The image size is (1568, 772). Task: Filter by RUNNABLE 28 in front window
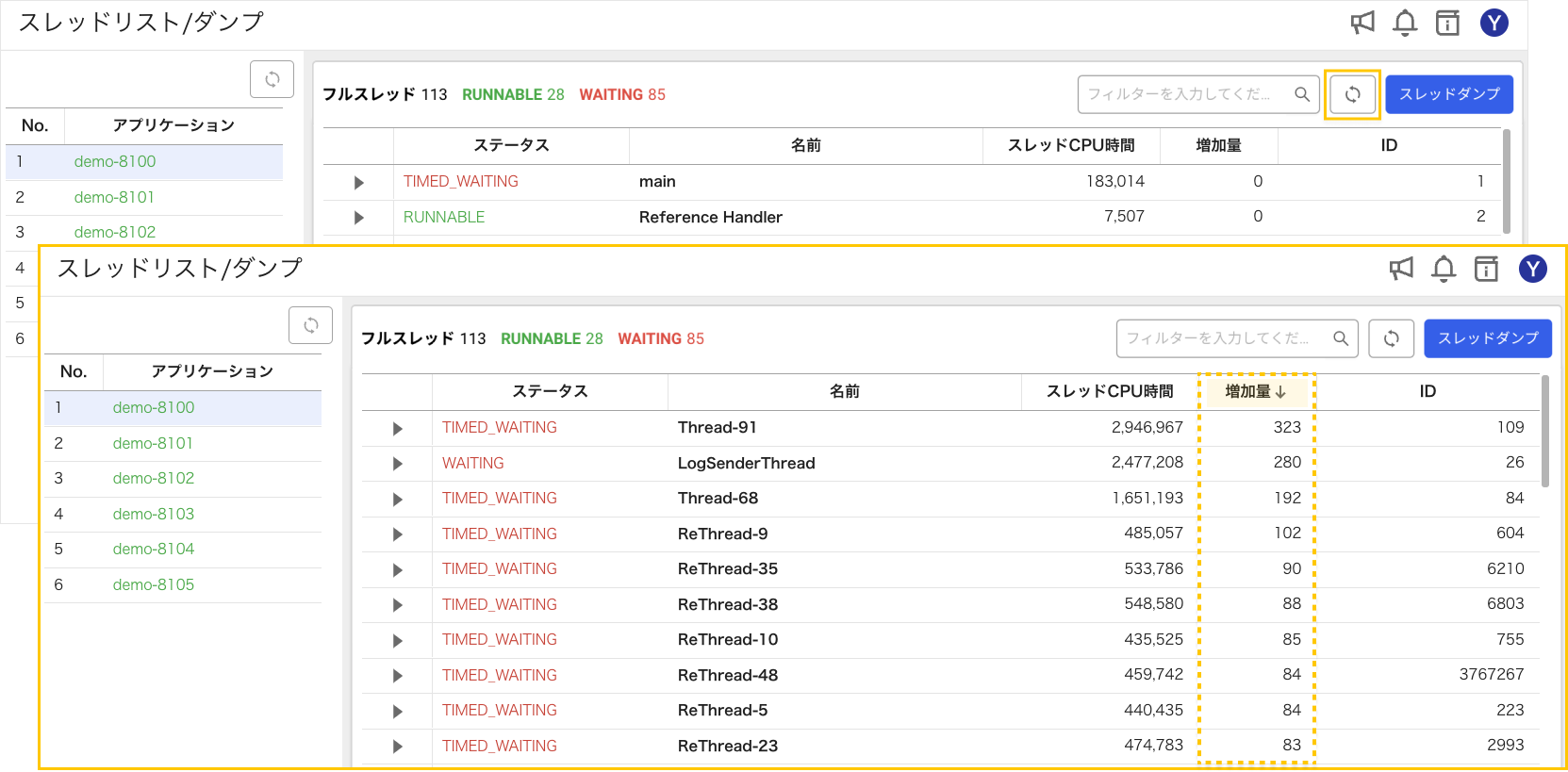552,338
